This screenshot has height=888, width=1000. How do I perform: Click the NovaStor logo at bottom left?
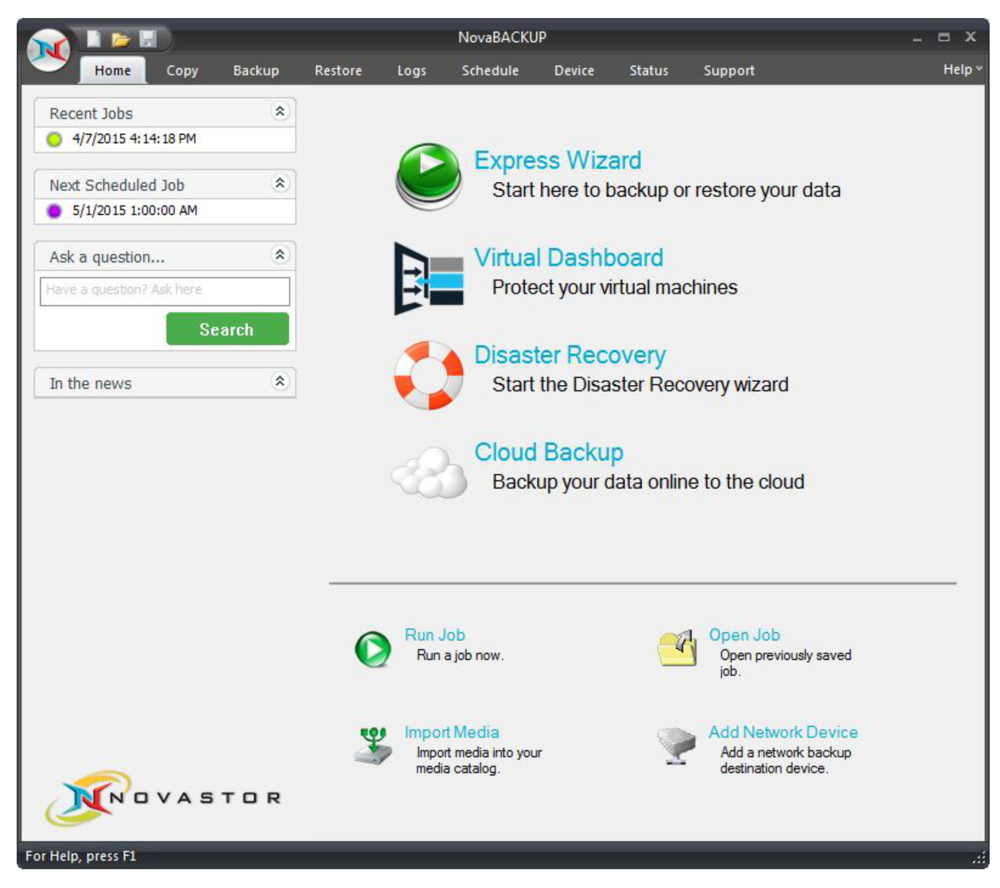(x=163, y=797)
